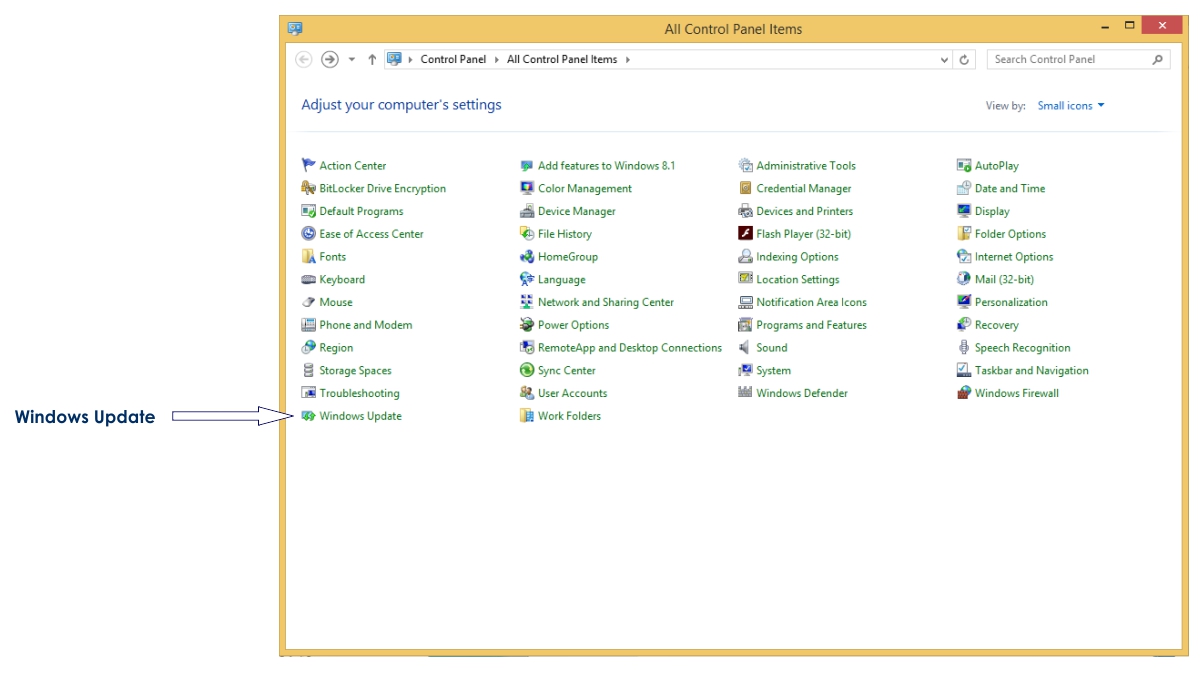Click the File History icon

527,234
